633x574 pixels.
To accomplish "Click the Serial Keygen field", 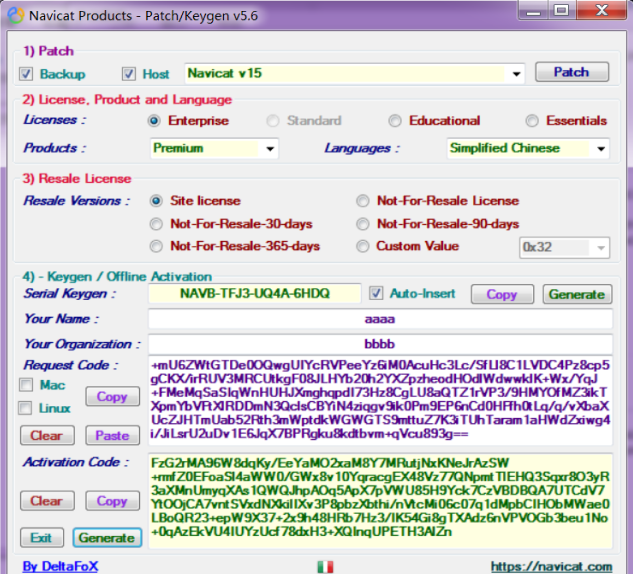I will (x=255, y=293).
